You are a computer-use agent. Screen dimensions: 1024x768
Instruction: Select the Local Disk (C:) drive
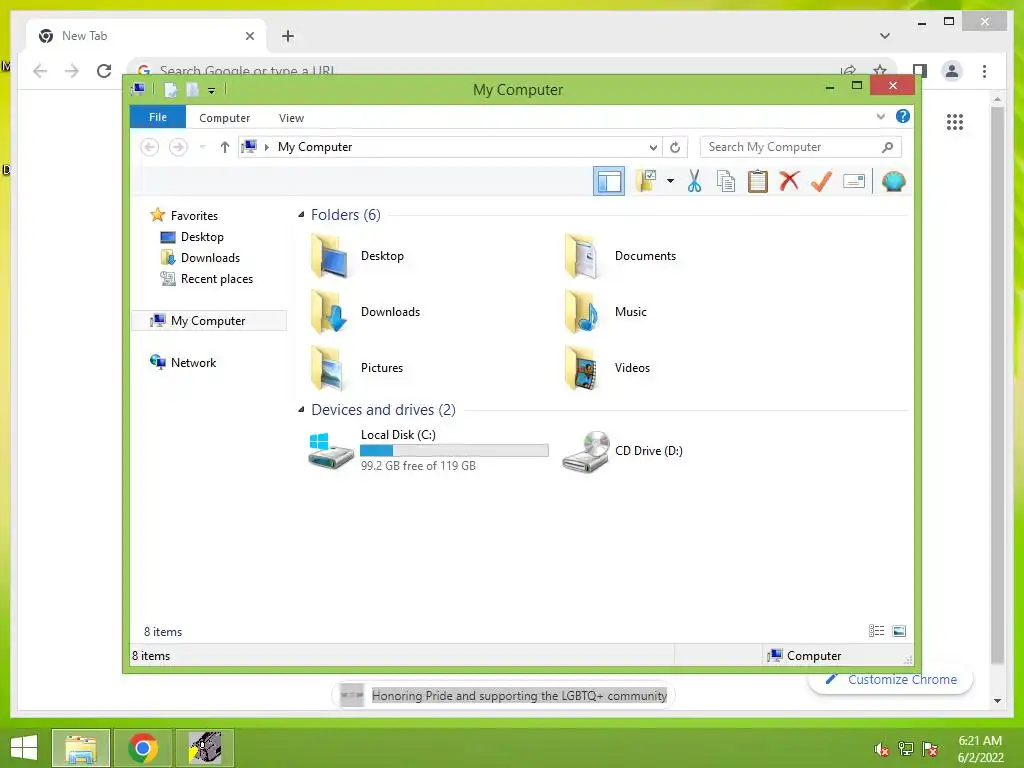pos(428,450)
